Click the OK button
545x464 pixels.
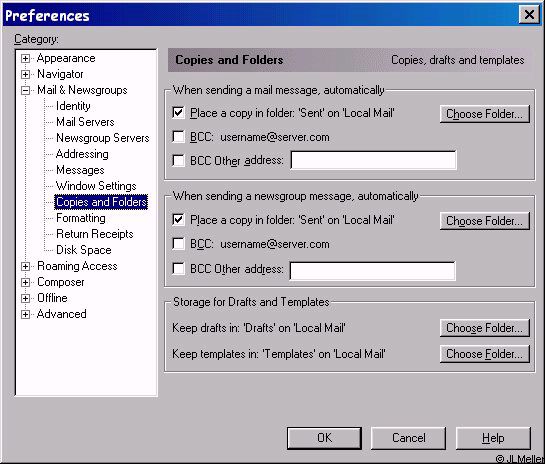[x=324, y=438]
